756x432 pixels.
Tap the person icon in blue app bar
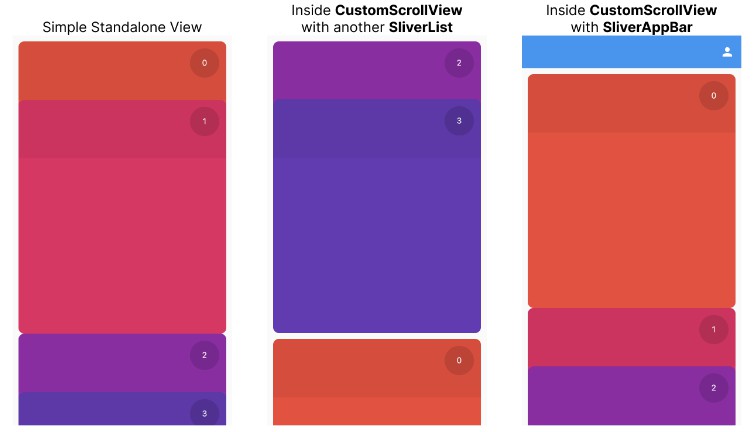point(727,52)
